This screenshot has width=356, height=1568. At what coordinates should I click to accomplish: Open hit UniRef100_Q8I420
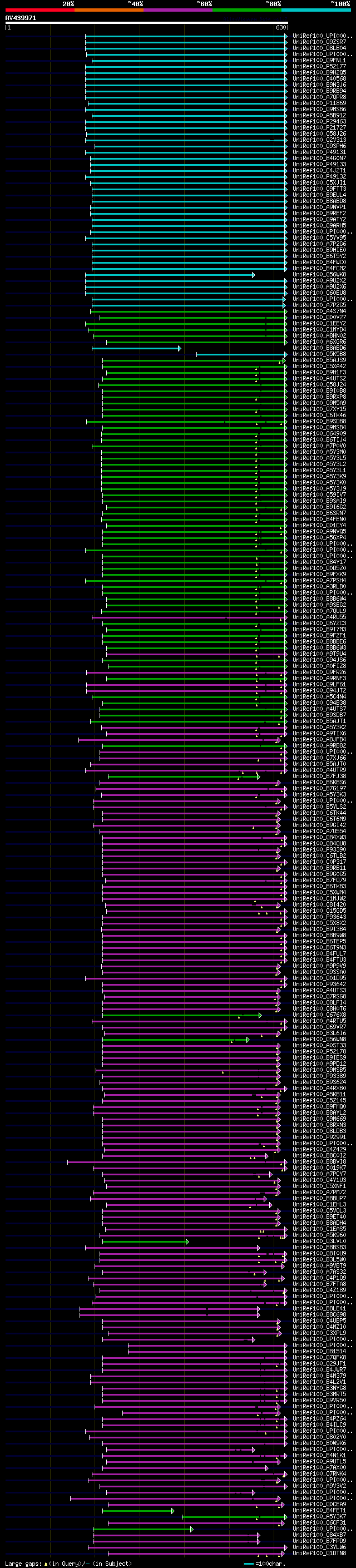319,904
